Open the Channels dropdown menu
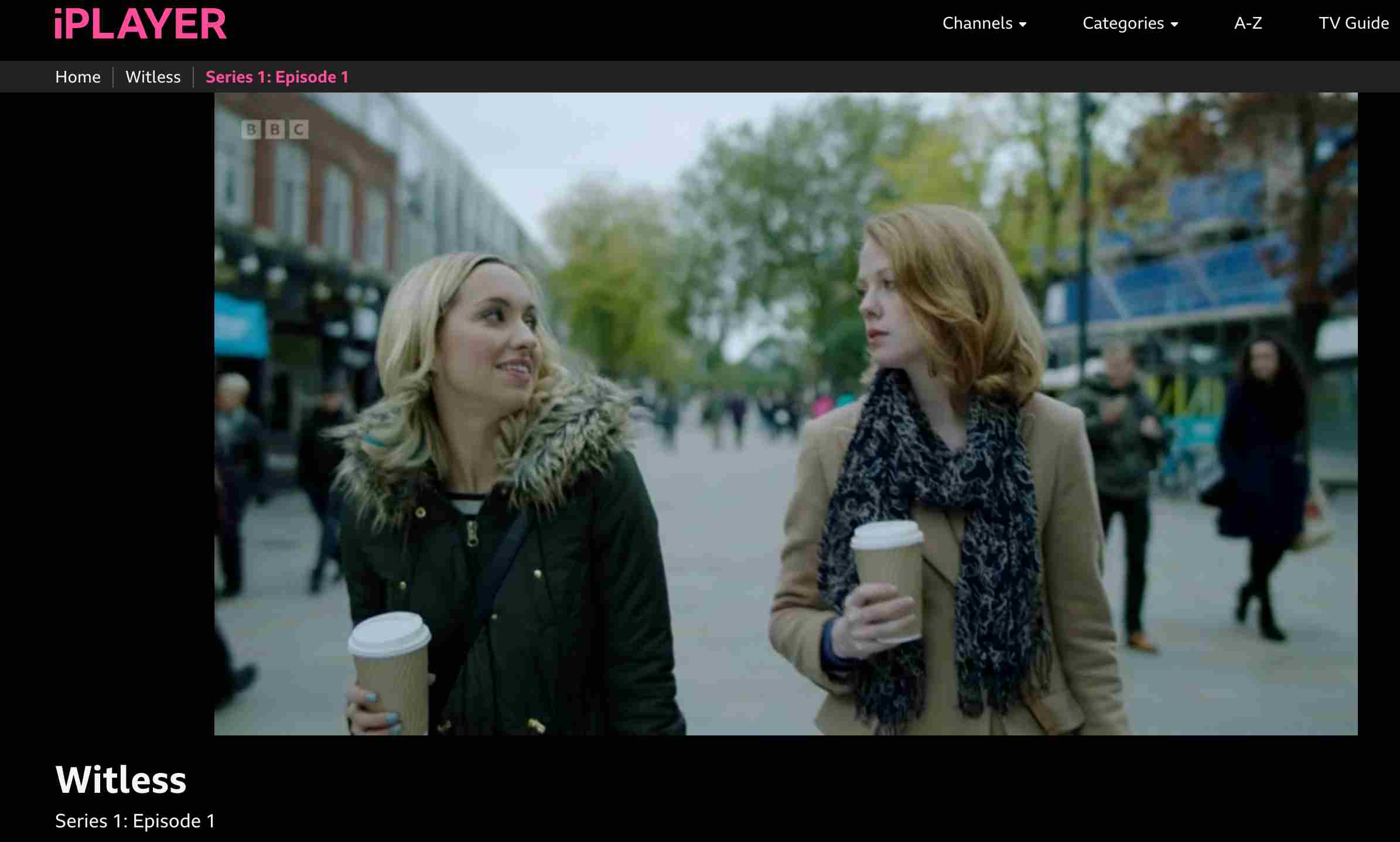 pos(977,23)
